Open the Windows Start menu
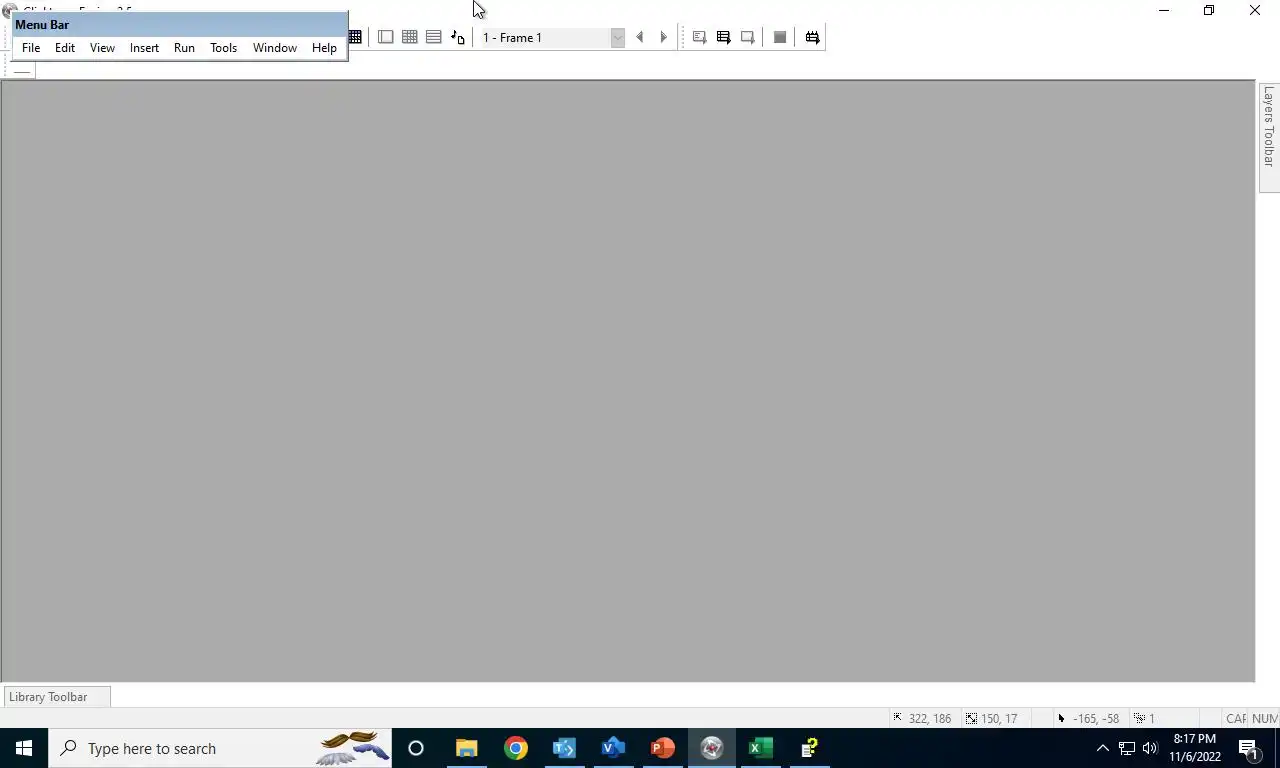The image size is (1280, 768). (x=24, y=748)
